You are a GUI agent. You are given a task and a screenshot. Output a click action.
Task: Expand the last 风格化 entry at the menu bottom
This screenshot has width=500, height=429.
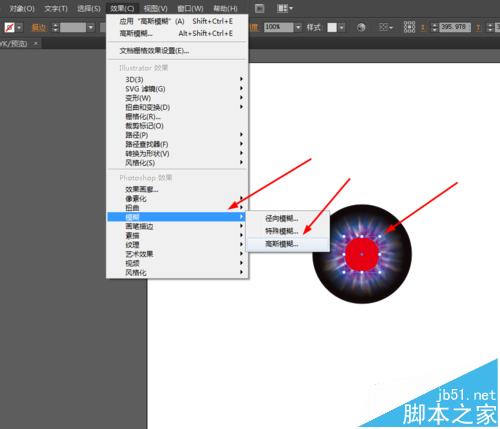[x=177, y=273]
